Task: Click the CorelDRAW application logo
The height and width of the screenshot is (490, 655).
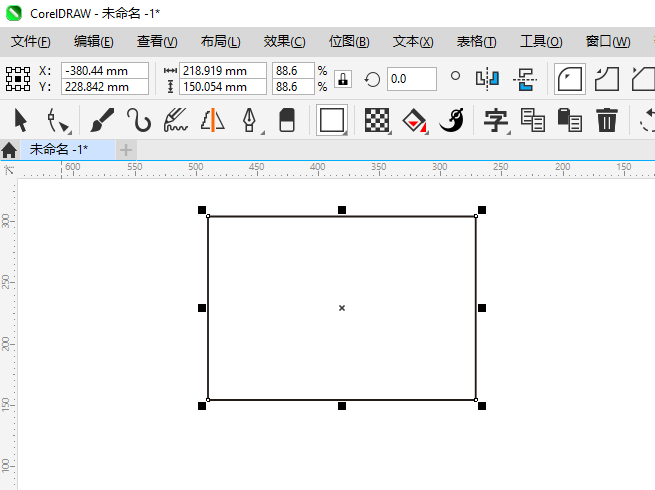Action: coord(14,13)
